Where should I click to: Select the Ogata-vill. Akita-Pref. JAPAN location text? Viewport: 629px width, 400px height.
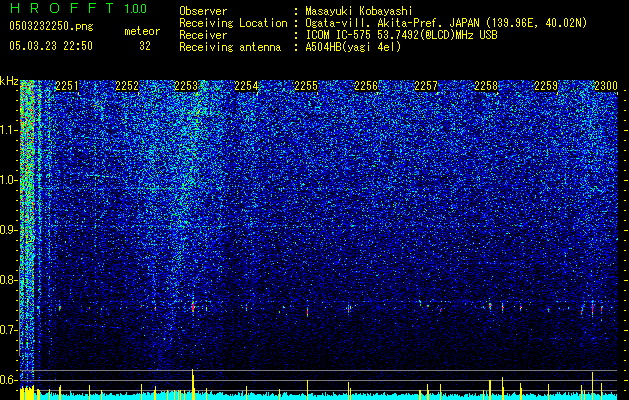click(446, 23)
